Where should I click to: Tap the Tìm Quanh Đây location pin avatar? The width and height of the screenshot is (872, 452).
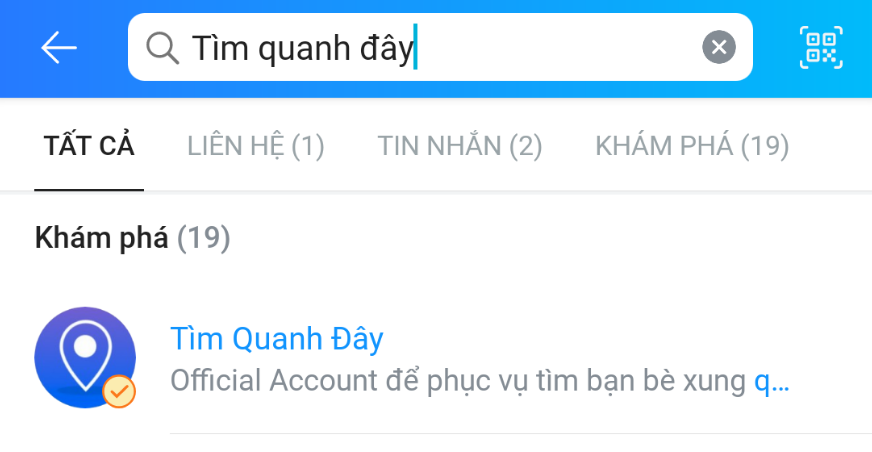(84, 356)
